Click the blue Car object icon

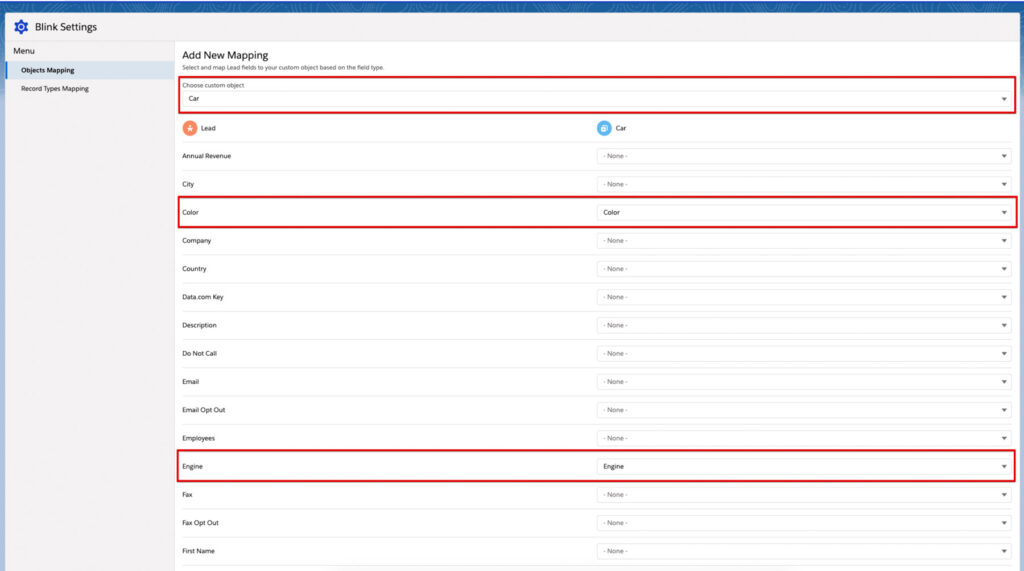point(604,128)
